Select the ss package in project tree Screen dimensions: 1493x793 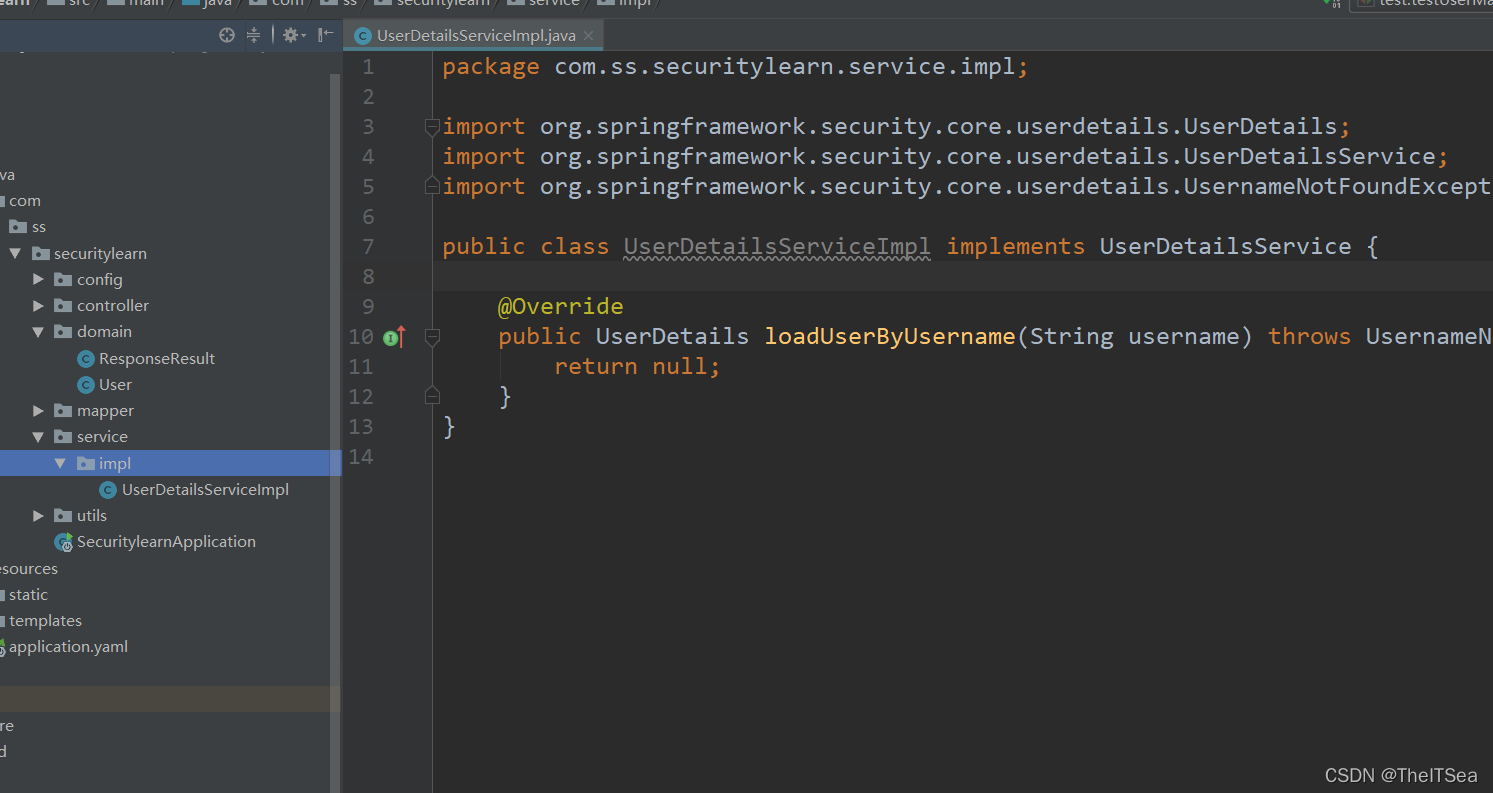click(x=39, y=227)
